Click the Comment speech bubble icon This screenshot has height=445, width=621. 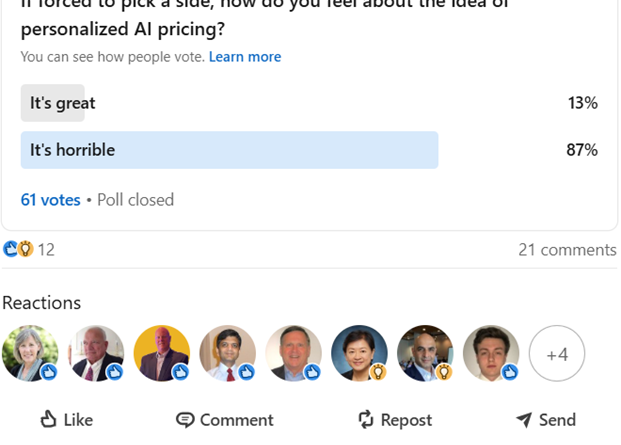coord(185,419)
